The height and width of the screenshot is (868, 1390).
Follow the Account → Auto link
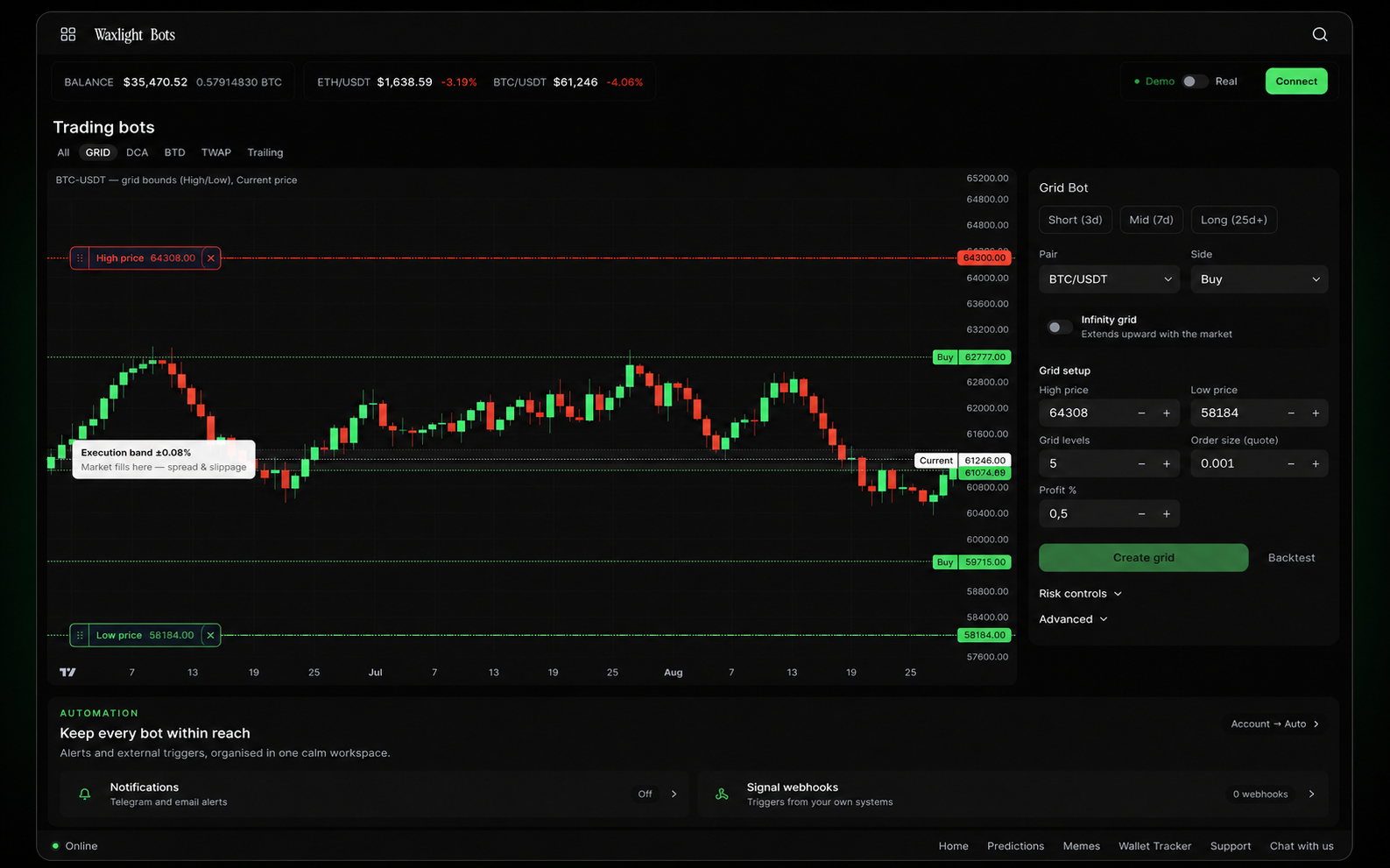point(1274,723)
